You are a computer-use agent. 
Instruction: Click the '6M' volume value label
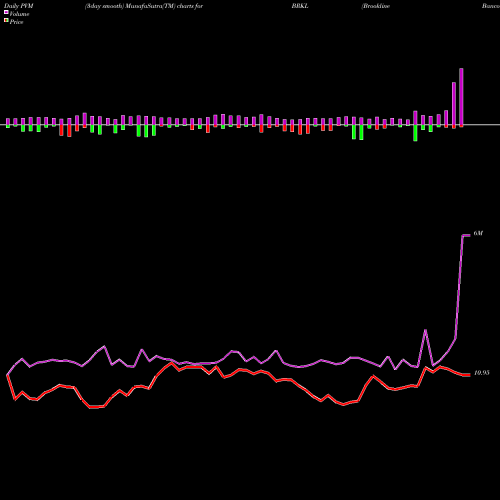coord(478,234)
